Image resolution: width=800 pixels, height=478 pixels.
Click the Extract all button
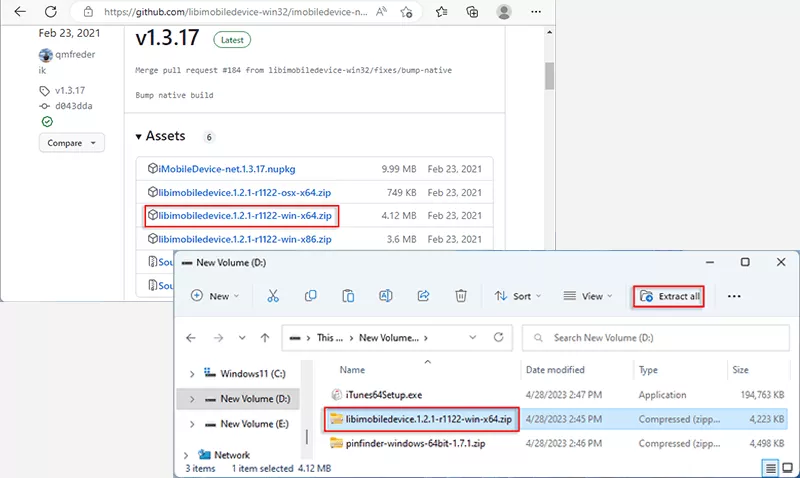670,296
